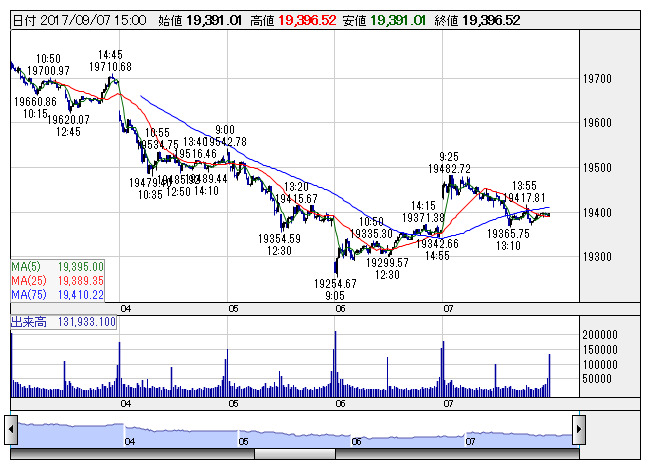The image size is (652, 469).
Task: Click the 07 date marker under volume chart
Action: point(448,404)
